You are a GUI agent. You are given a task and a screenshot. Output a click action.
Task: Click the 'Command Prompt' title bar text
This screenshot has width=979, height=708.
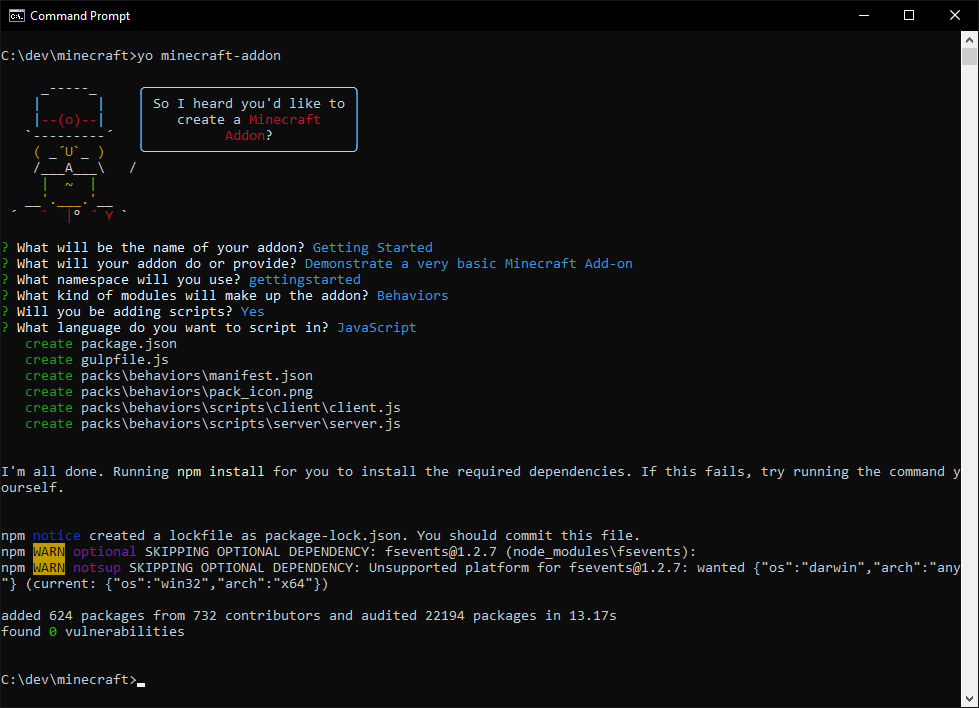point(80,16)
